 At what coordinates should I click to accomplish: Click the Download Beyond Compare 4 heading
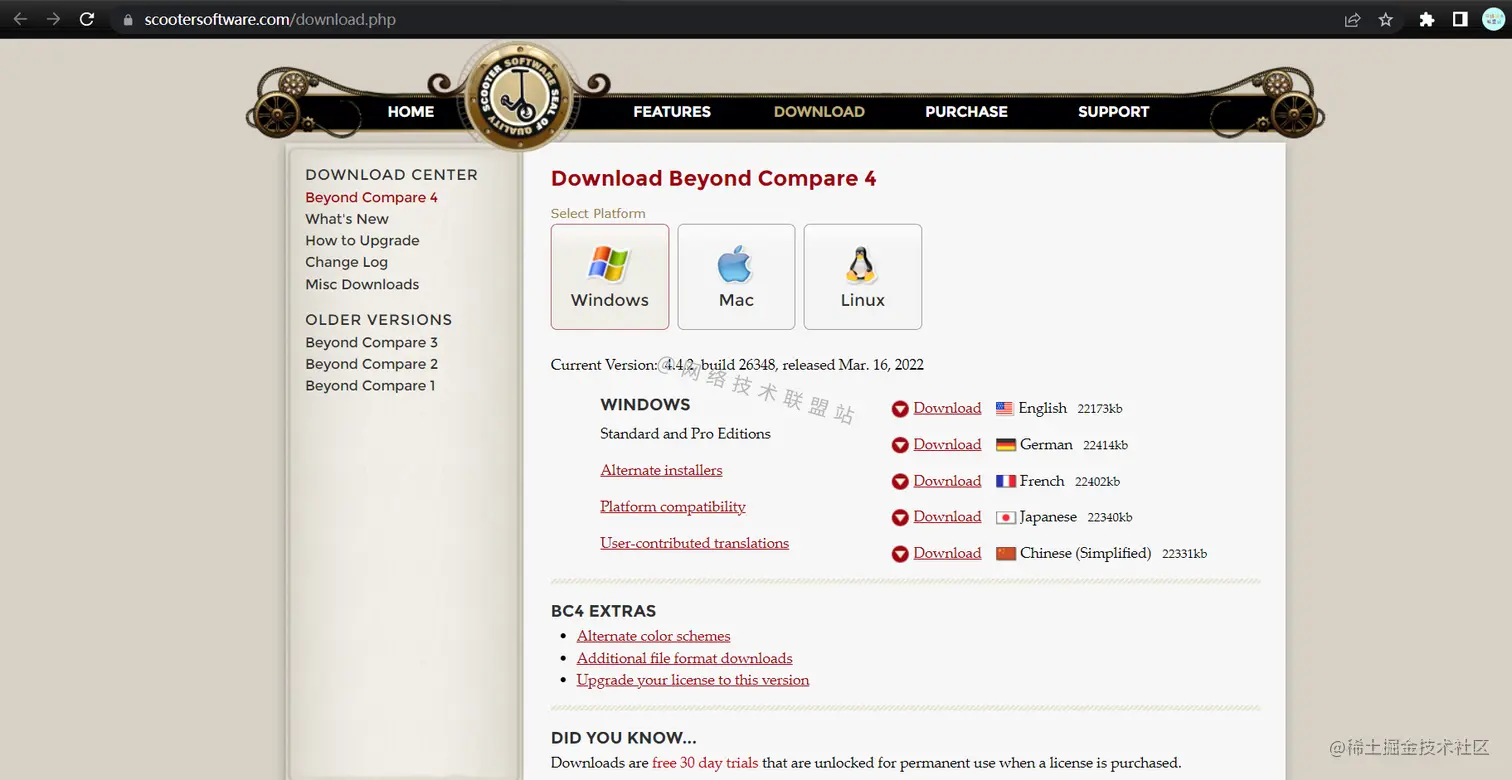pos(713,179)
